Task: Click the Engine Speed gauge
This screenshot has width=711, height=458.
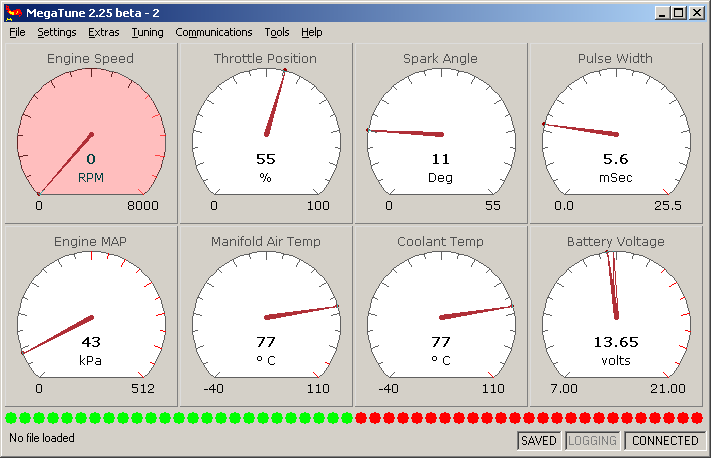Action: (x=91, y=133)
